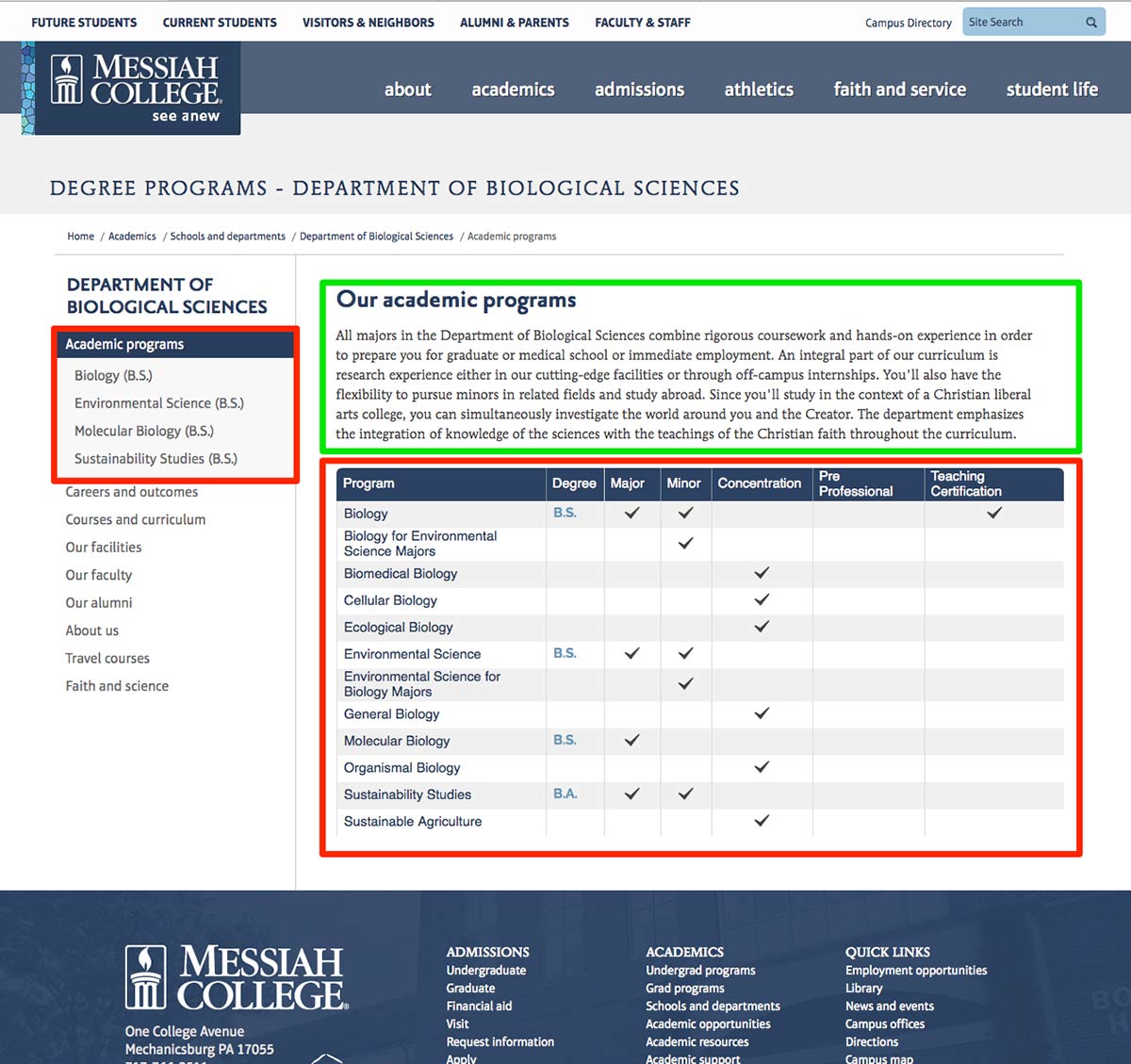Click the Concentration column header
The height and width of the screenshot is (1064, 1131).
[762, 483]
